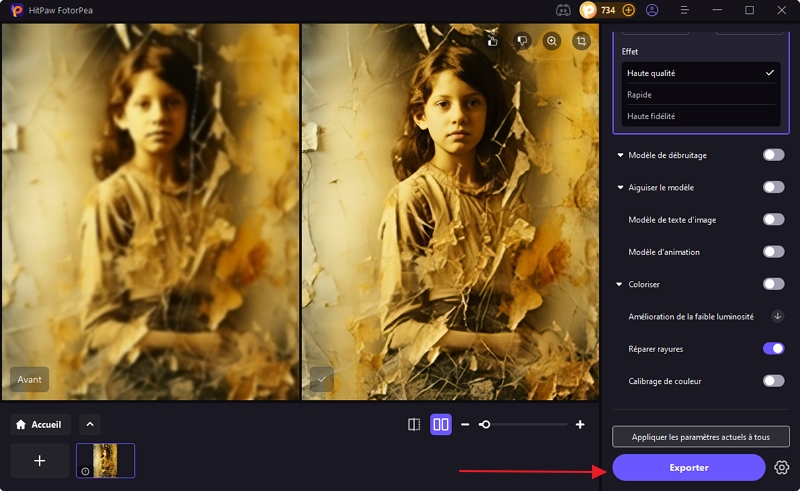Screen dimensions: 800x491
Task: Click Amélioration de la faible luminosité label
Action: point(691,316)
